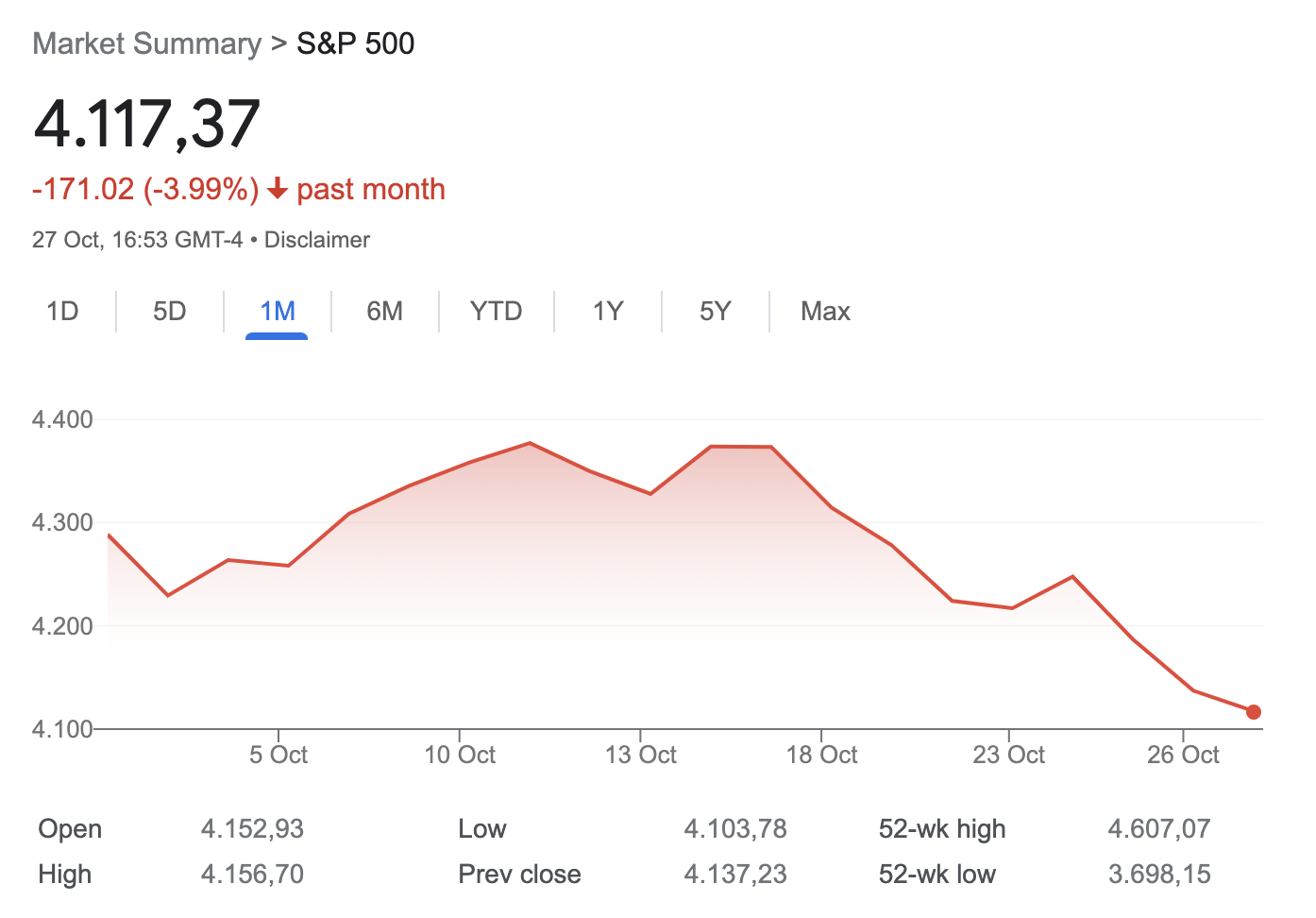
Task: Click the S&P 500 title text
Action: [x=356, y=43]
